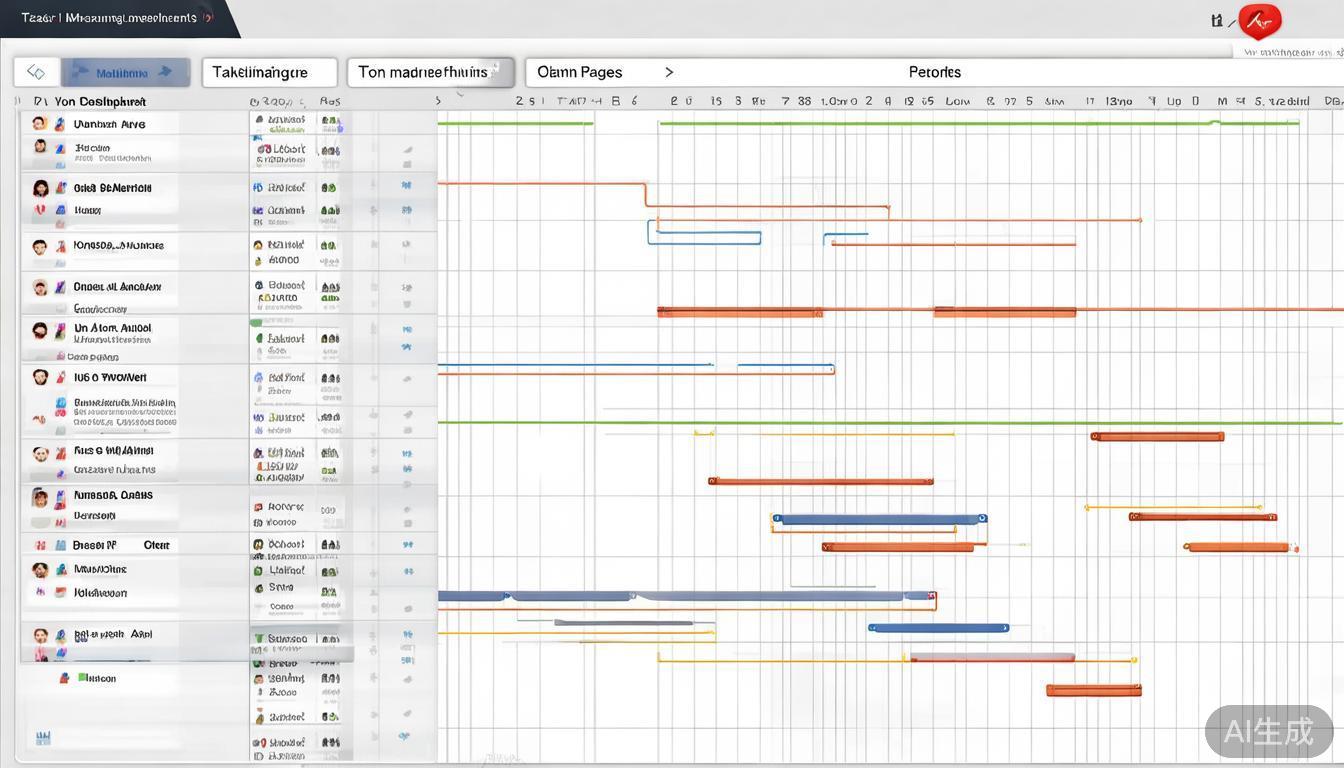Screen dimensions: 1344x768
Task: Click the 'Von Desinphsrat' column header
Action: (100, 101)
